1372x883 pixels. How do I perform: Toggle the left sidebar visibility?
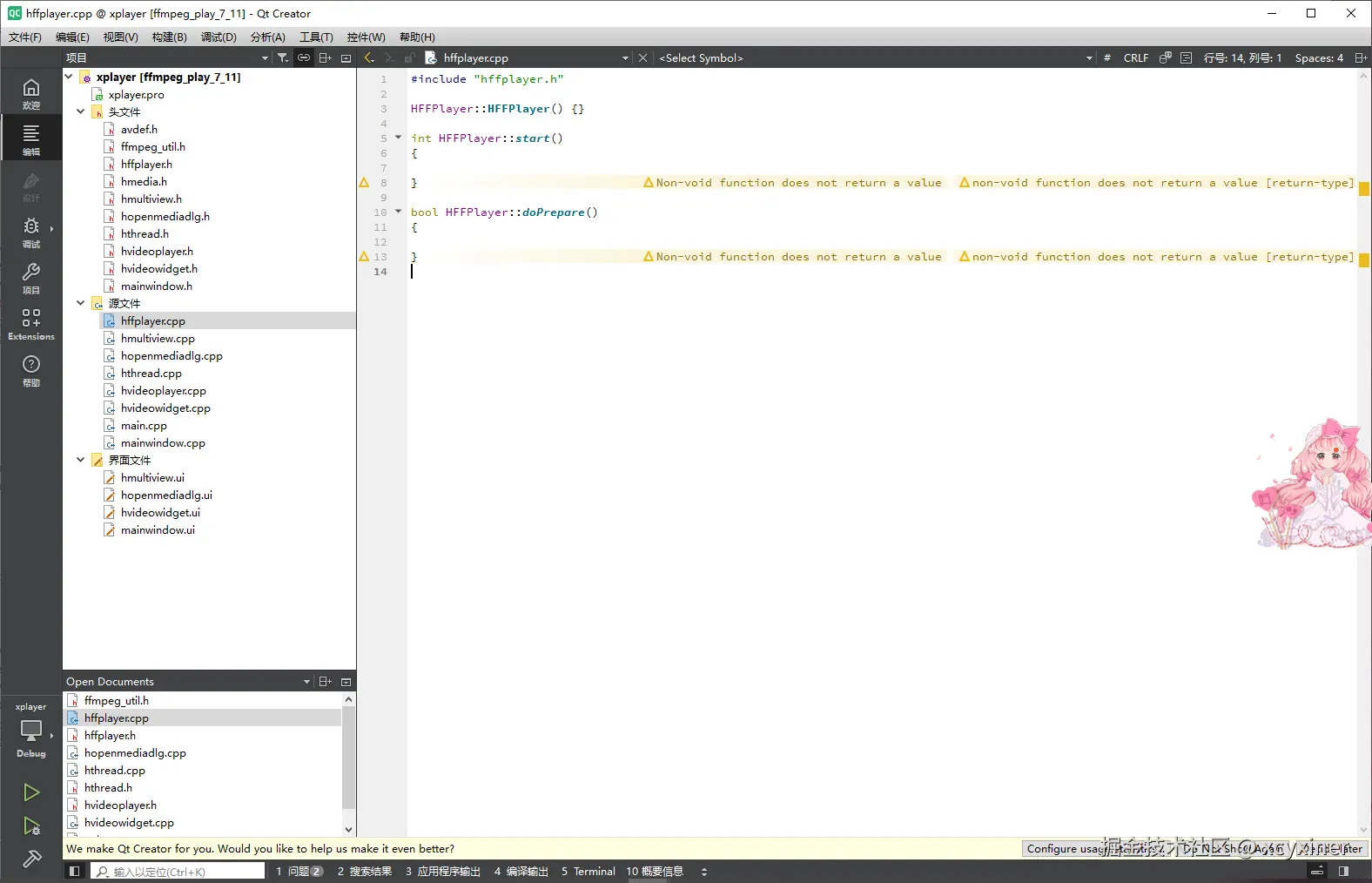click(75, 871)
